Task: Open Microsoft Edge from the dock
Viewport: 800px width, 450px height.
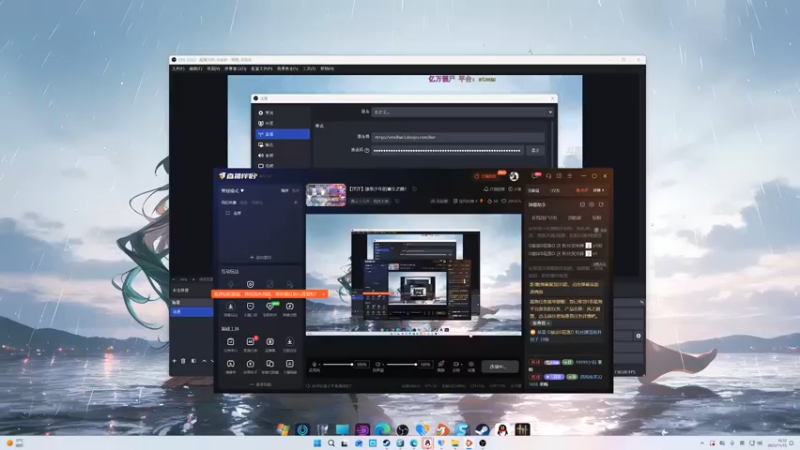Action: click(x=383, y=430)
